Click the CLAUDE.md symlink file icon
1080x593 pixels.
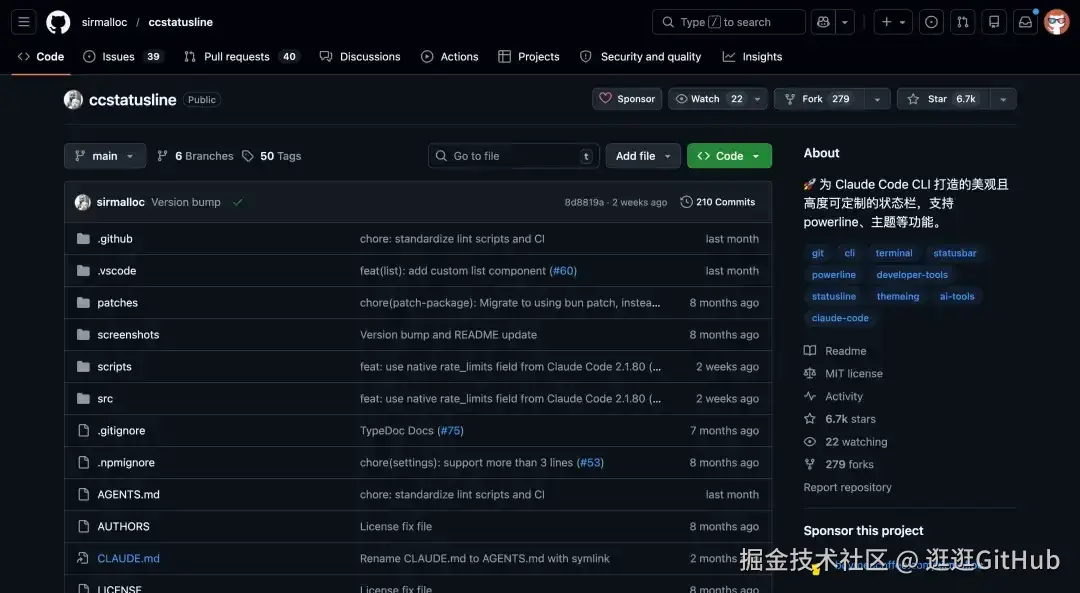83,559
